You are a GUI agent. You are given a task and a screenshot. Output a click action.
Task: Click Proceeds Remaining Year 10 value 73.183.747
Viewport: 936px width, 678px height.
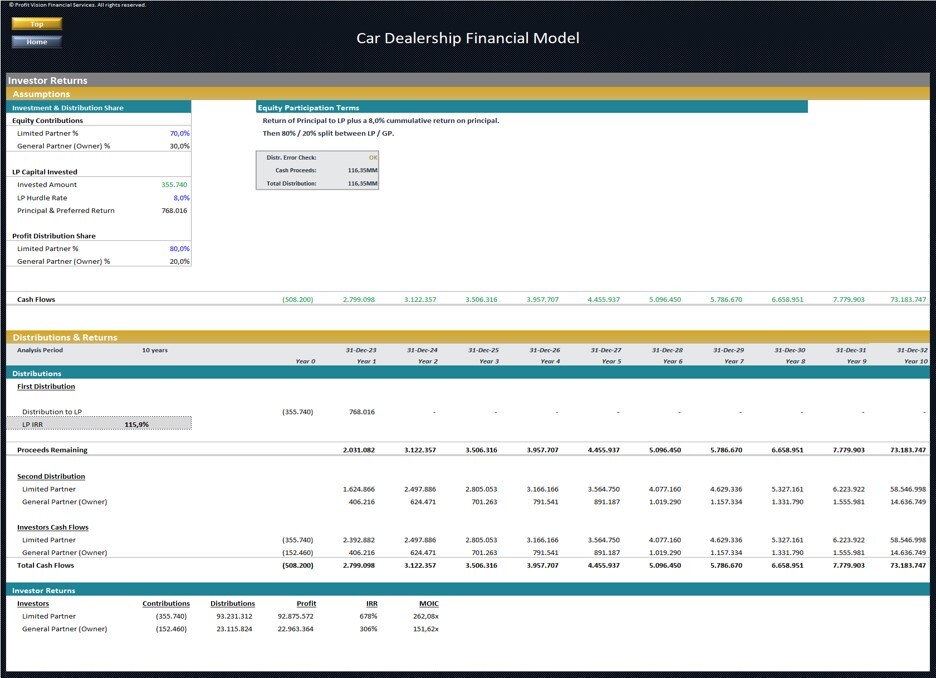pos(908,450)
